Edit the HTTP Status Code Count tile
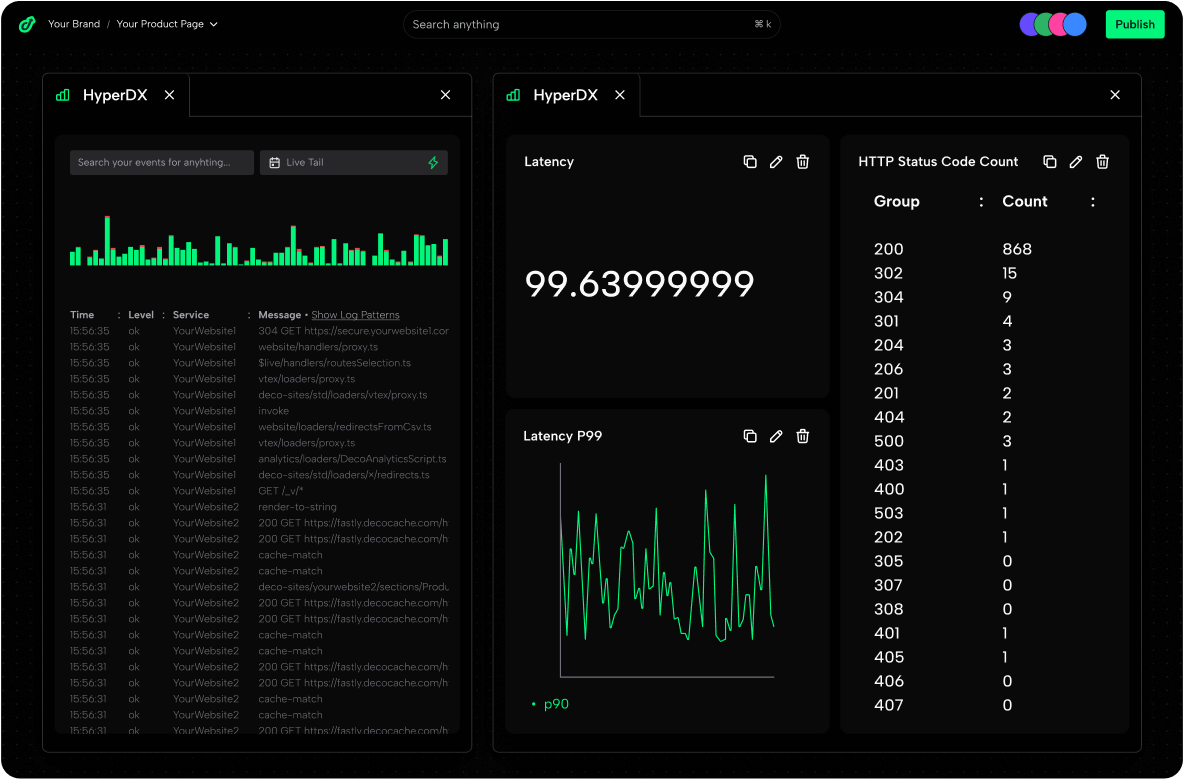Screen dimensions: 1184x779 point(1076,162)
